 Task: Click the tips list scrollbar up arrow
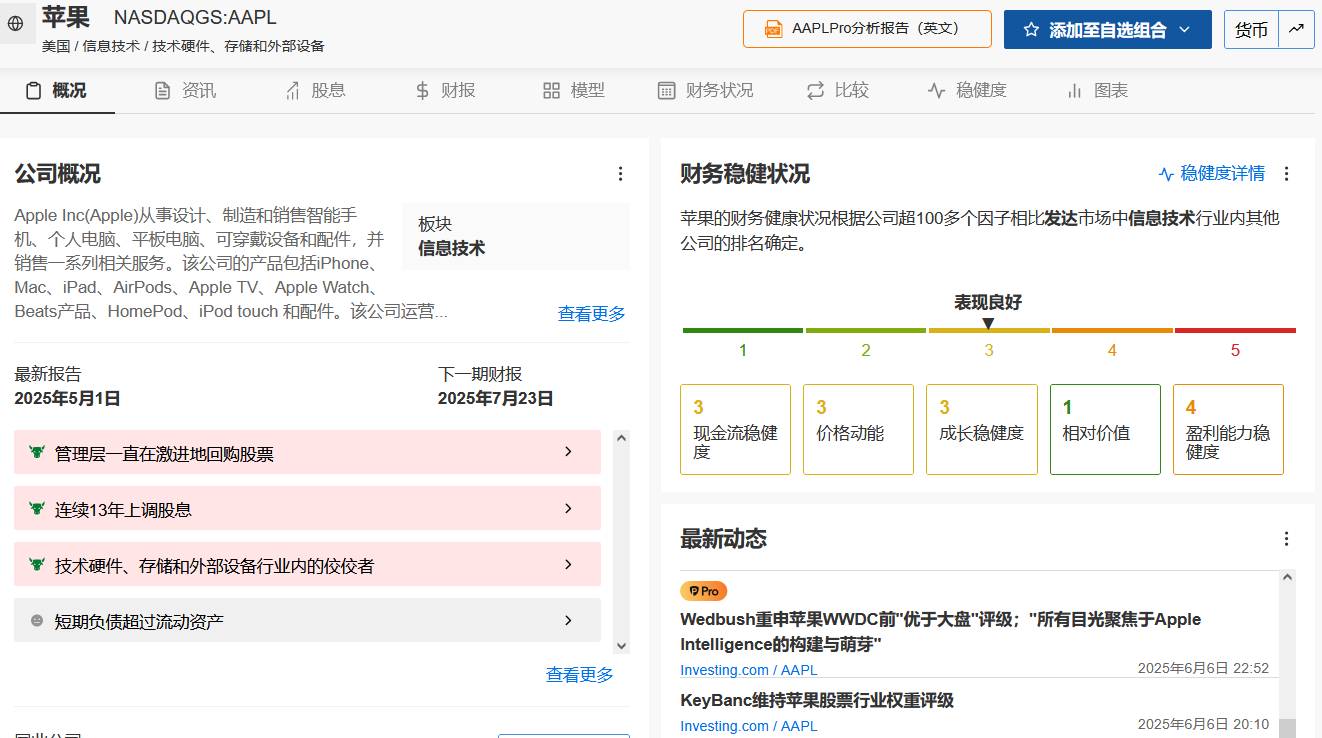[x=621, y=438]
